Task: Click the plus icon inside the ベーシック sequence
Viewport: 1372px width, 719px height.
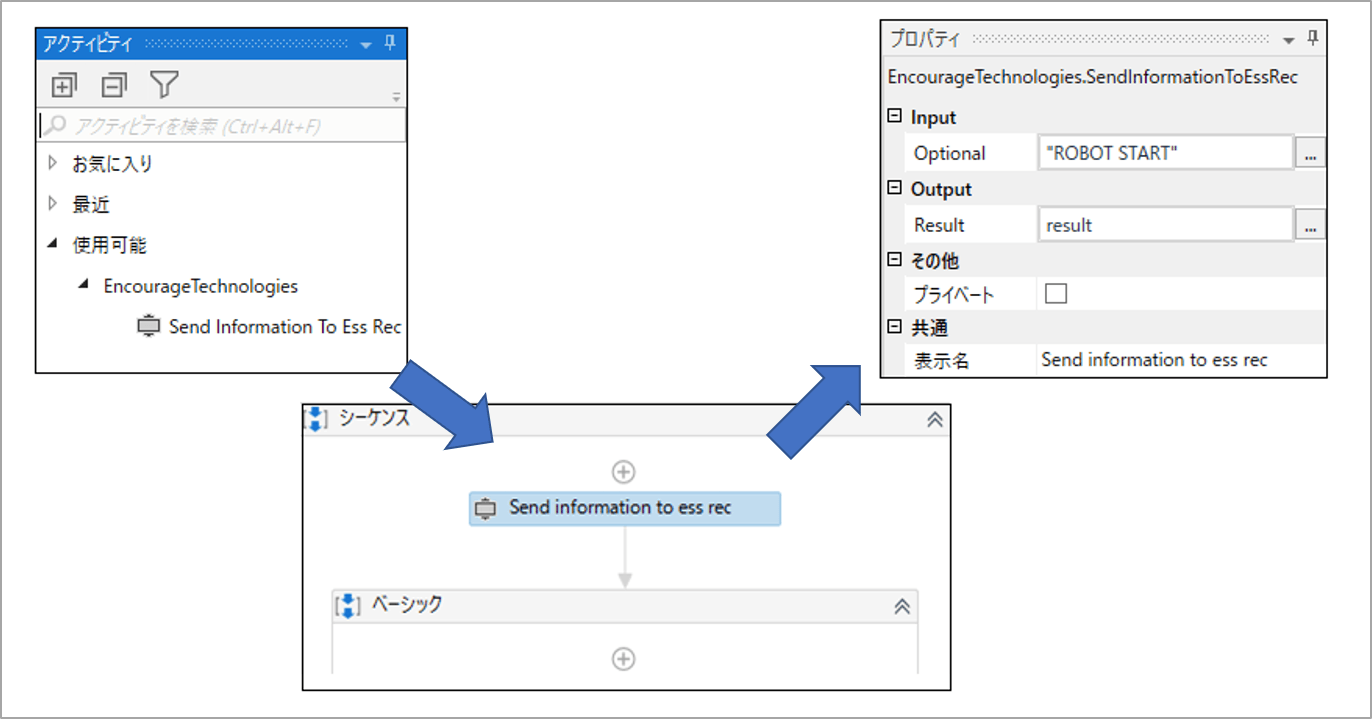Action: [x=623, y=658]
